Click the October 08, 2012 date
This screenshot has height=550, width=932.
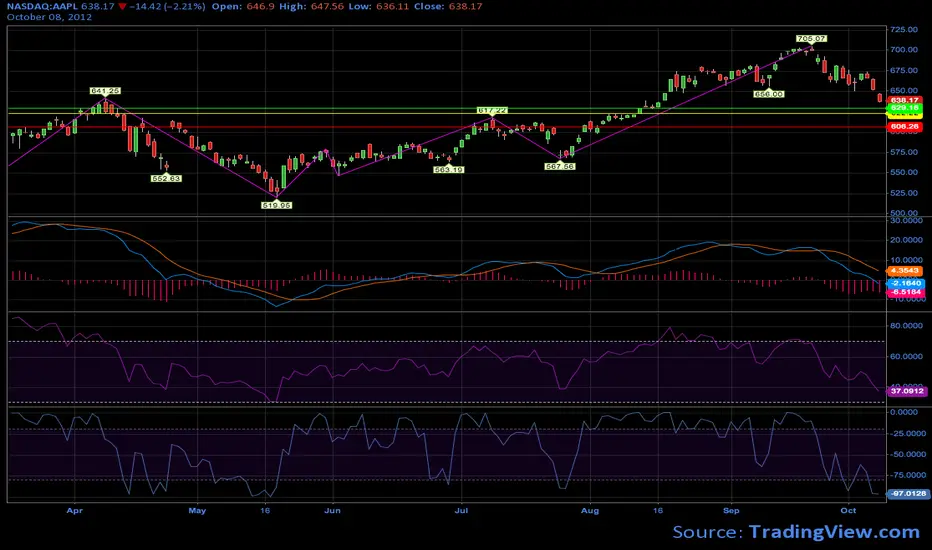(x=49, y=17)
